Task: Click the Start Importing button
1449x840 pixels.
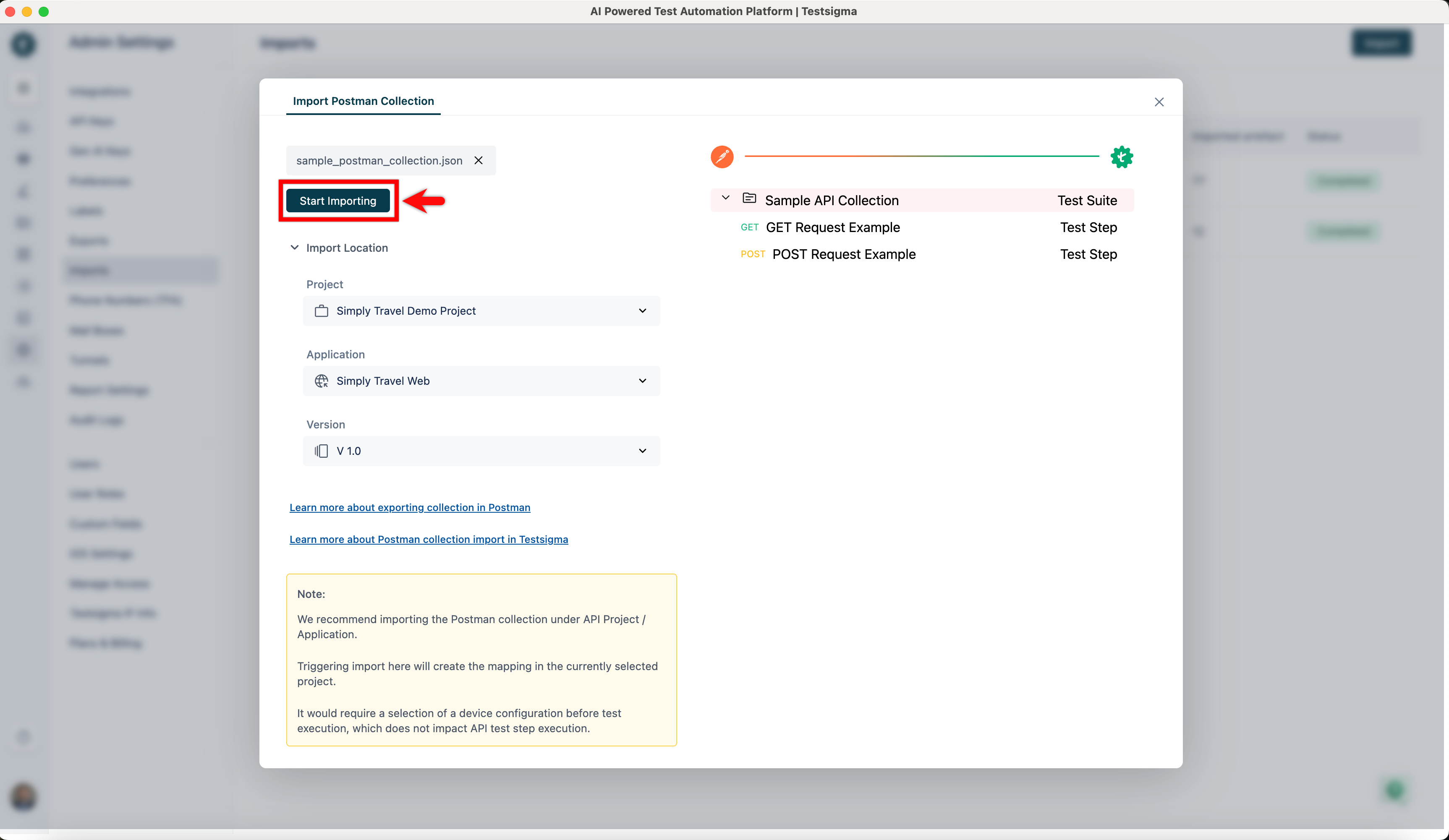Action: (x=337, y=201)
